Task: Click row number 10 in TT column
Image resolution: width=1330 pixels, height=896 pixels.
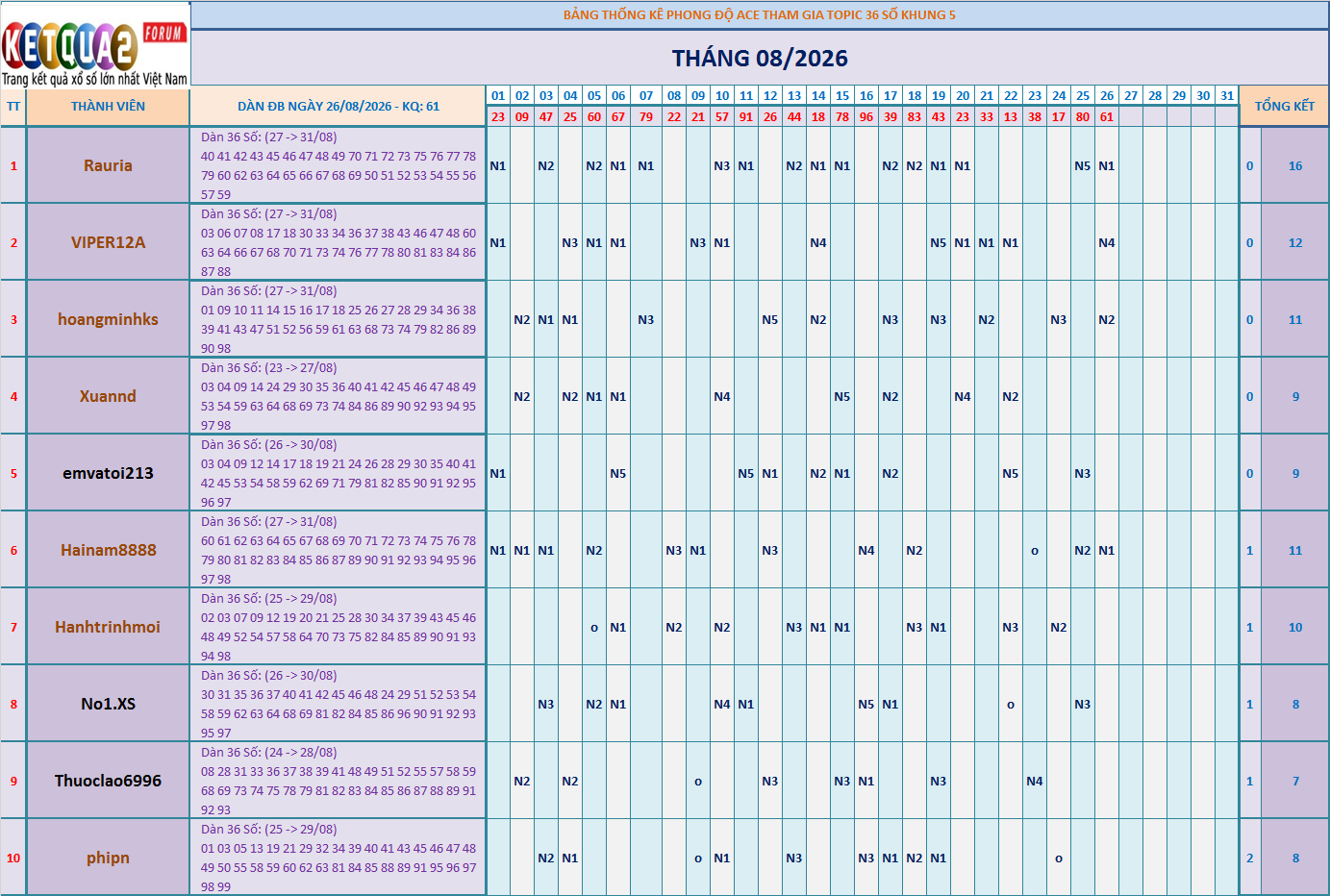Action: (13, 859)
